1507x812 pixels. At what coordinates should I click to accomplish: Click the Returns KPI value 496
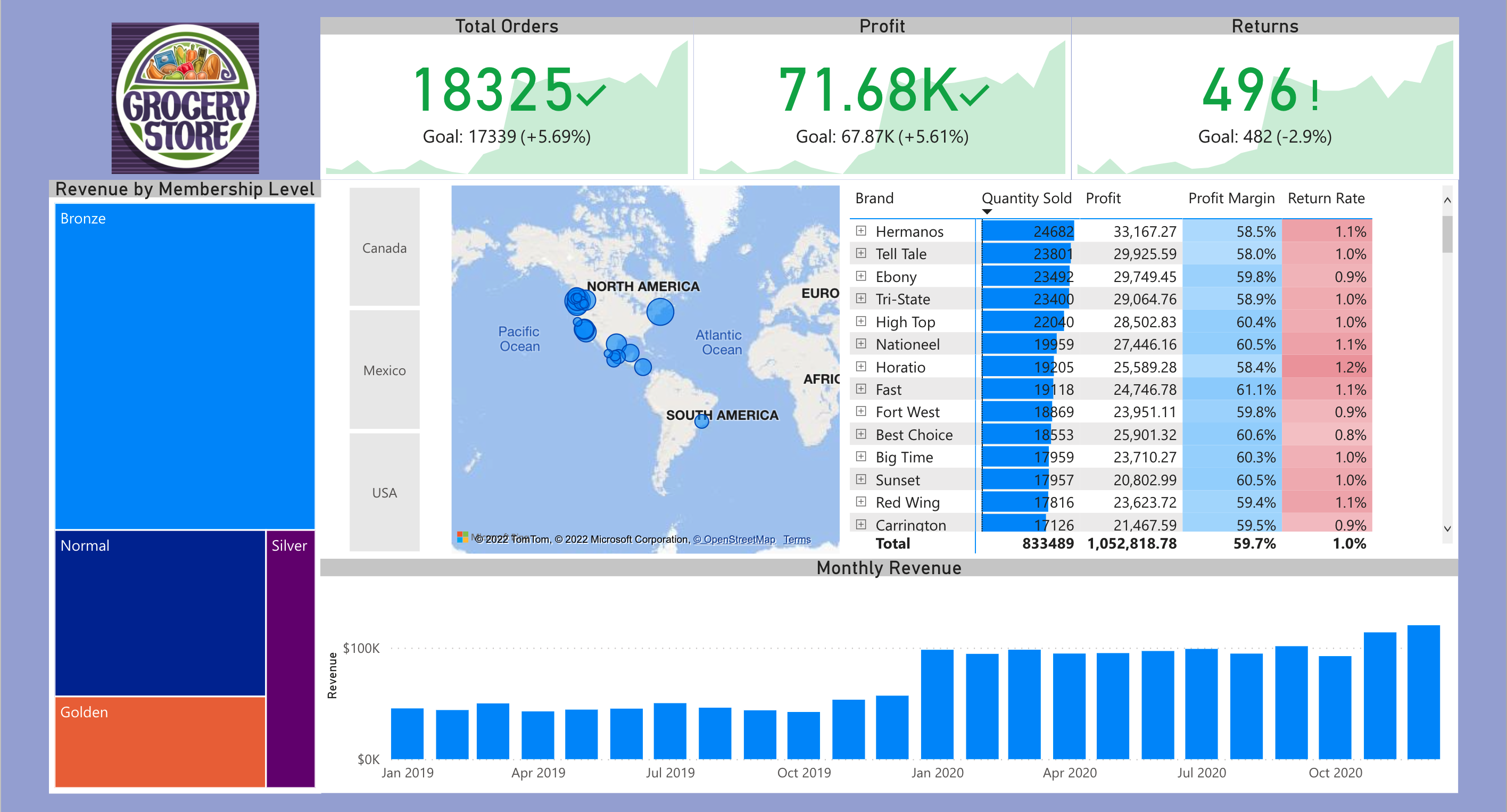coord(1251,90)
